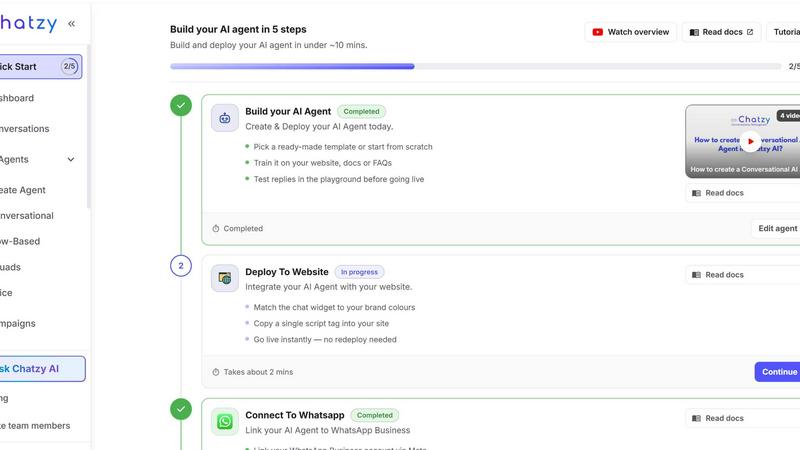
Task: Click clock icon beside Takes about 2 mins
Action: tap(216, 372)
